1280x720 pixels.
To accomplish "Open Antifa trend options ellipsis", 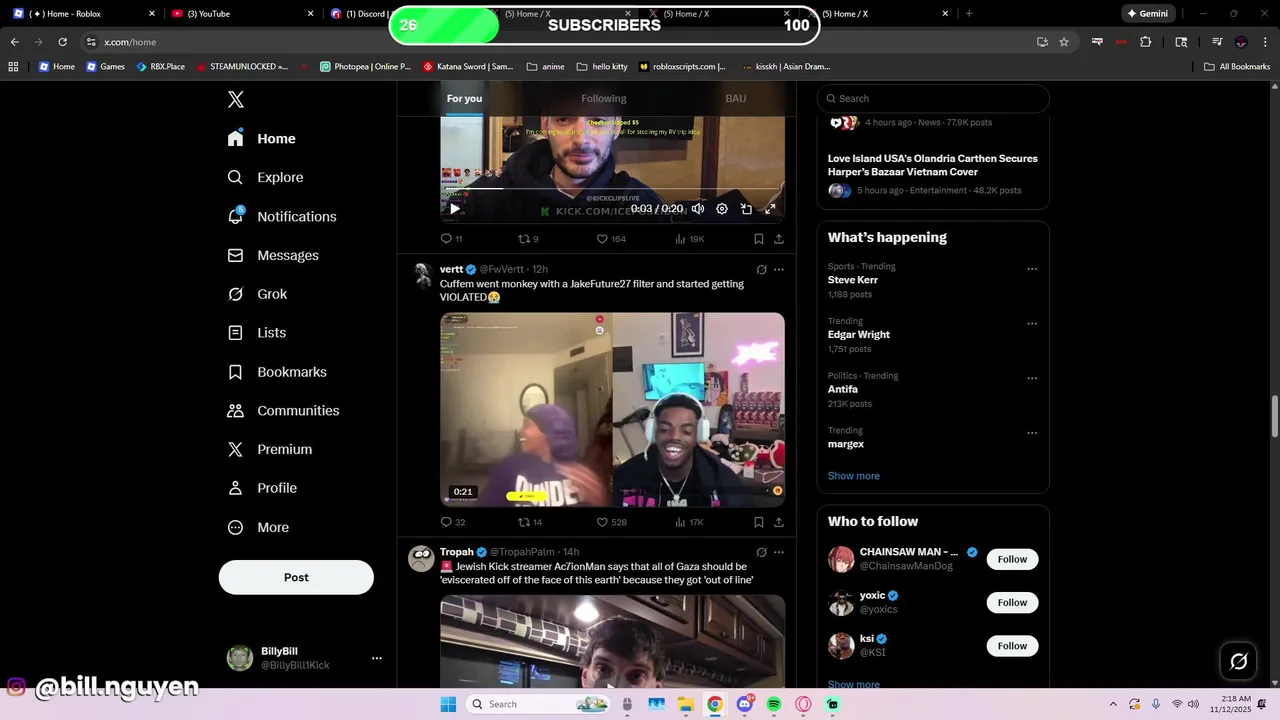I will click(x=1032, y=379).
